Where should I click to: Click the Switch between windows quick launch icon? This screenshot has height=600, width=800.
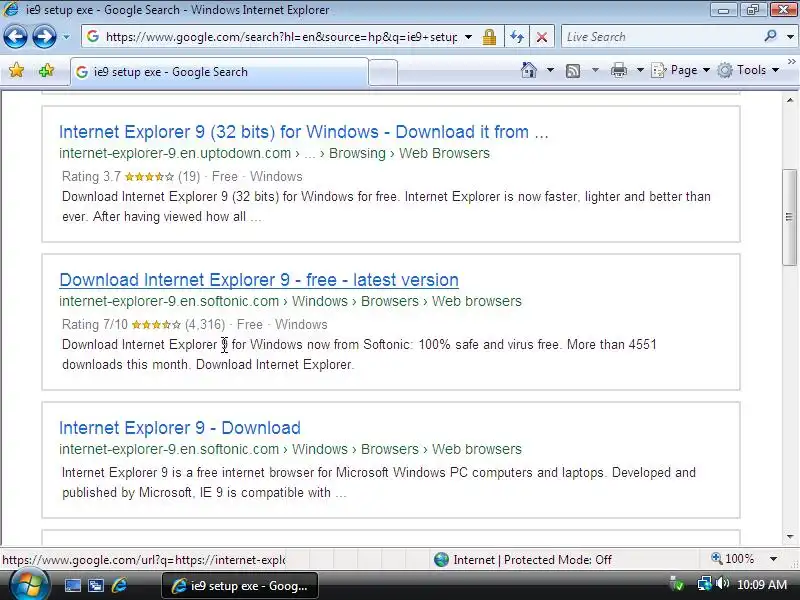point(95,585)
